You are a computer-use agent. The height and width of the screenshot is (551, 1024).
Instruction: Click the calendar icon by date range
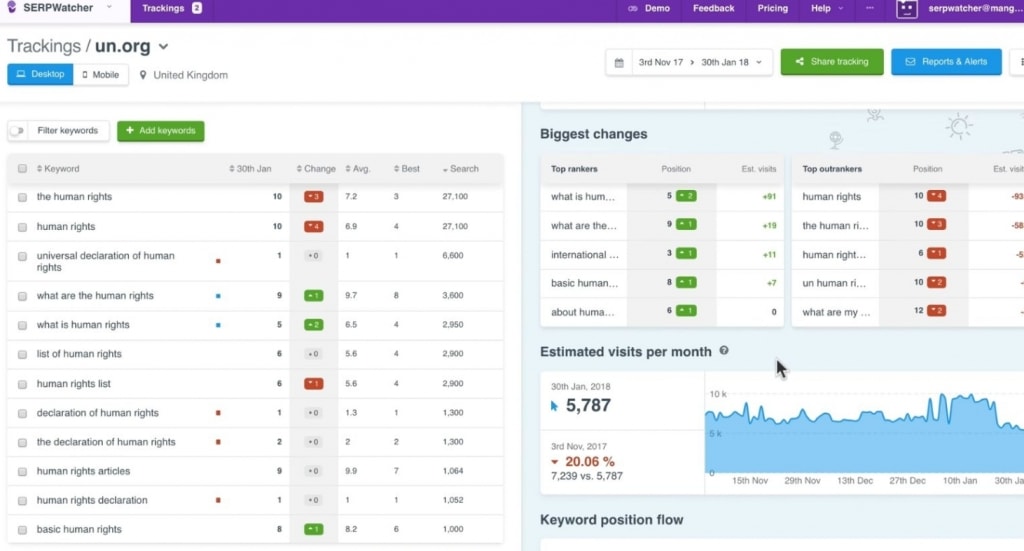tap(619, 63)
